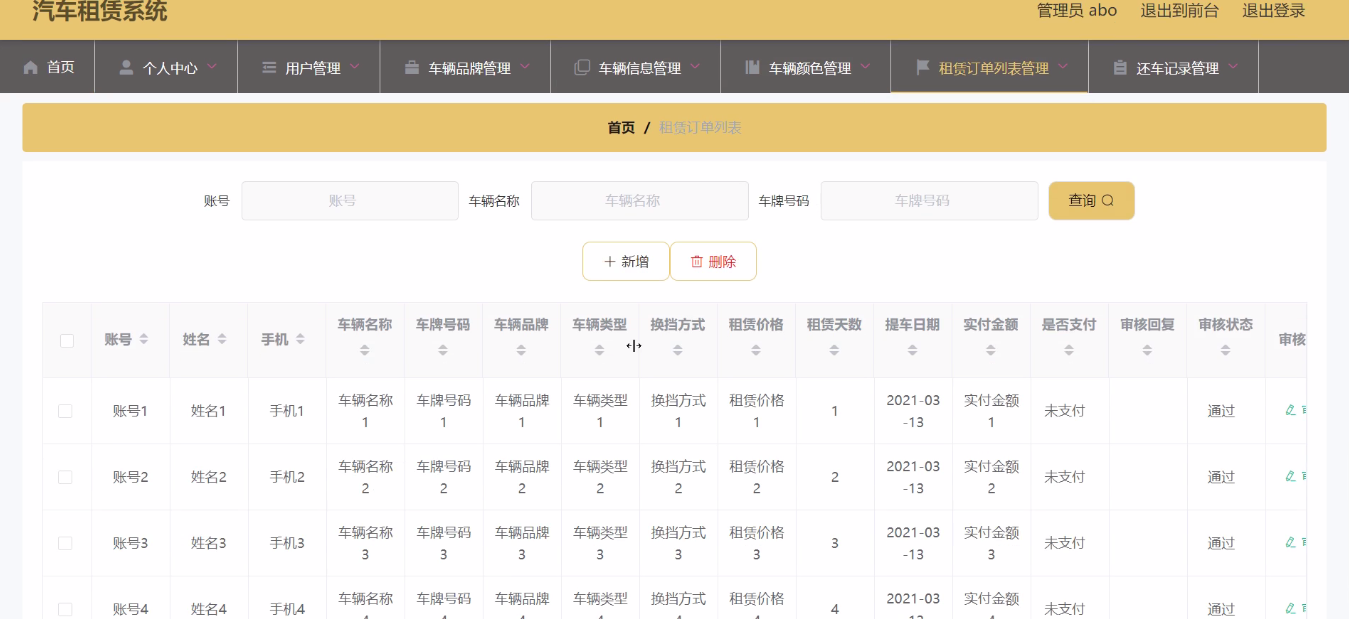Click the briefcase icon beside 车辆品牌管理
Screen dimensions: 1349x619
pos(412,68)
